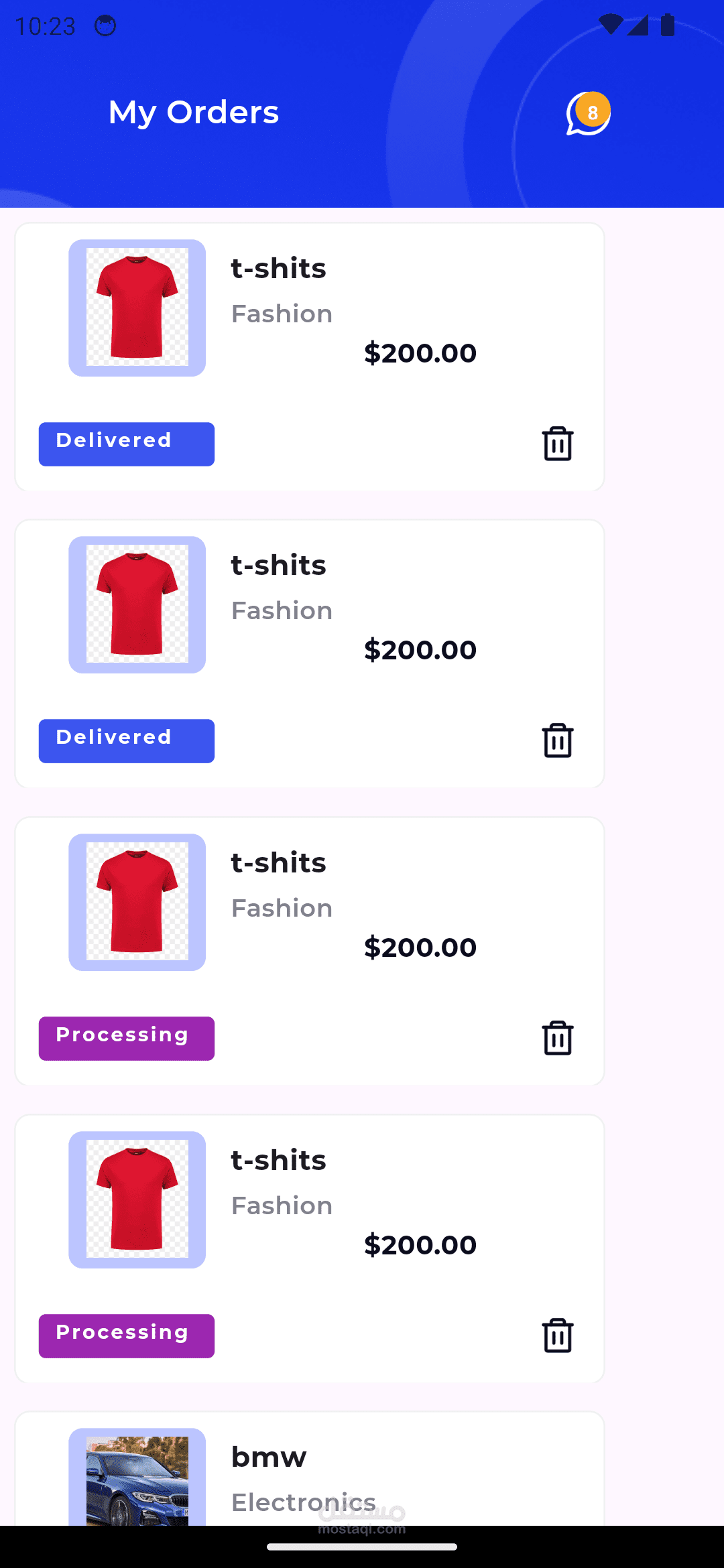Screen dimensions: 724x1568
Task: Open first order's red t-shirt thumbnail
Action: coord(137,308)
